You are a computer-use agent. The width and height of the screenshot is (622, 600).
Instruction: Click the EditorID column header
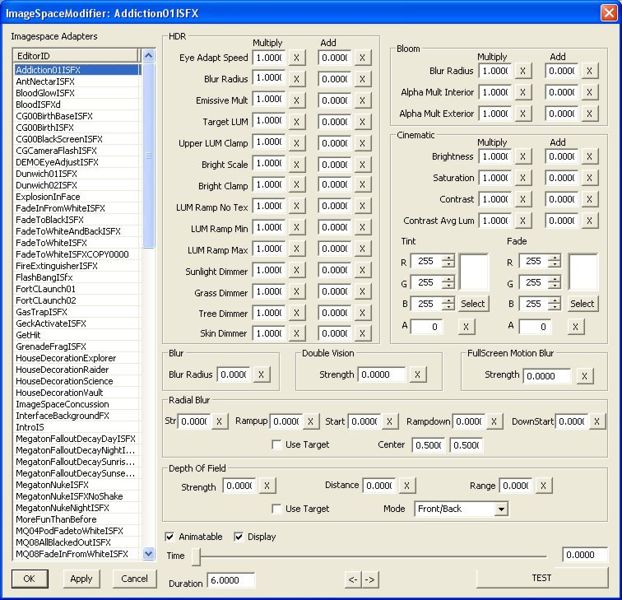coord(76,56)
